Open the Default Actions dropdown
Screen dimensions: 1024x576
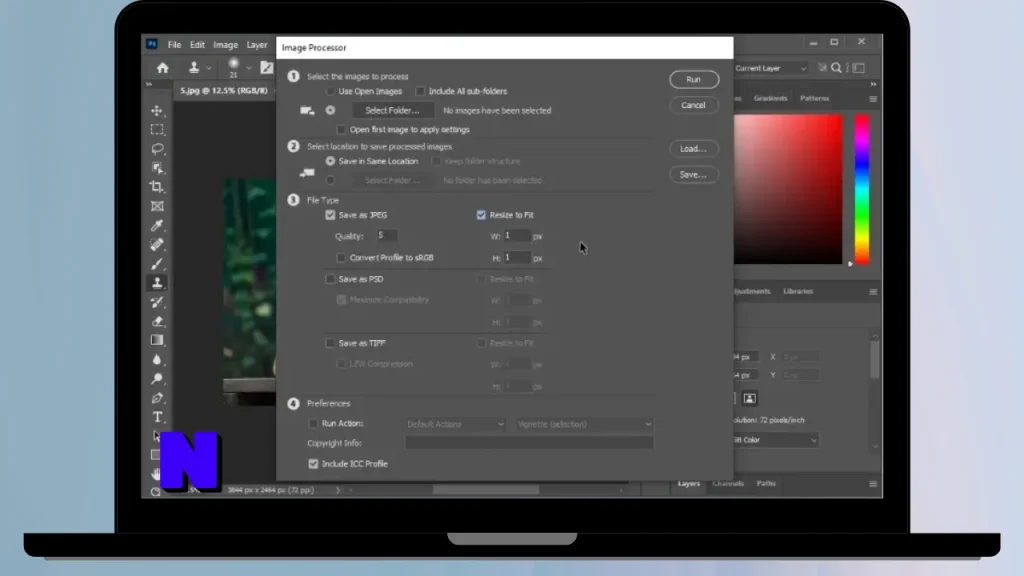455,424
